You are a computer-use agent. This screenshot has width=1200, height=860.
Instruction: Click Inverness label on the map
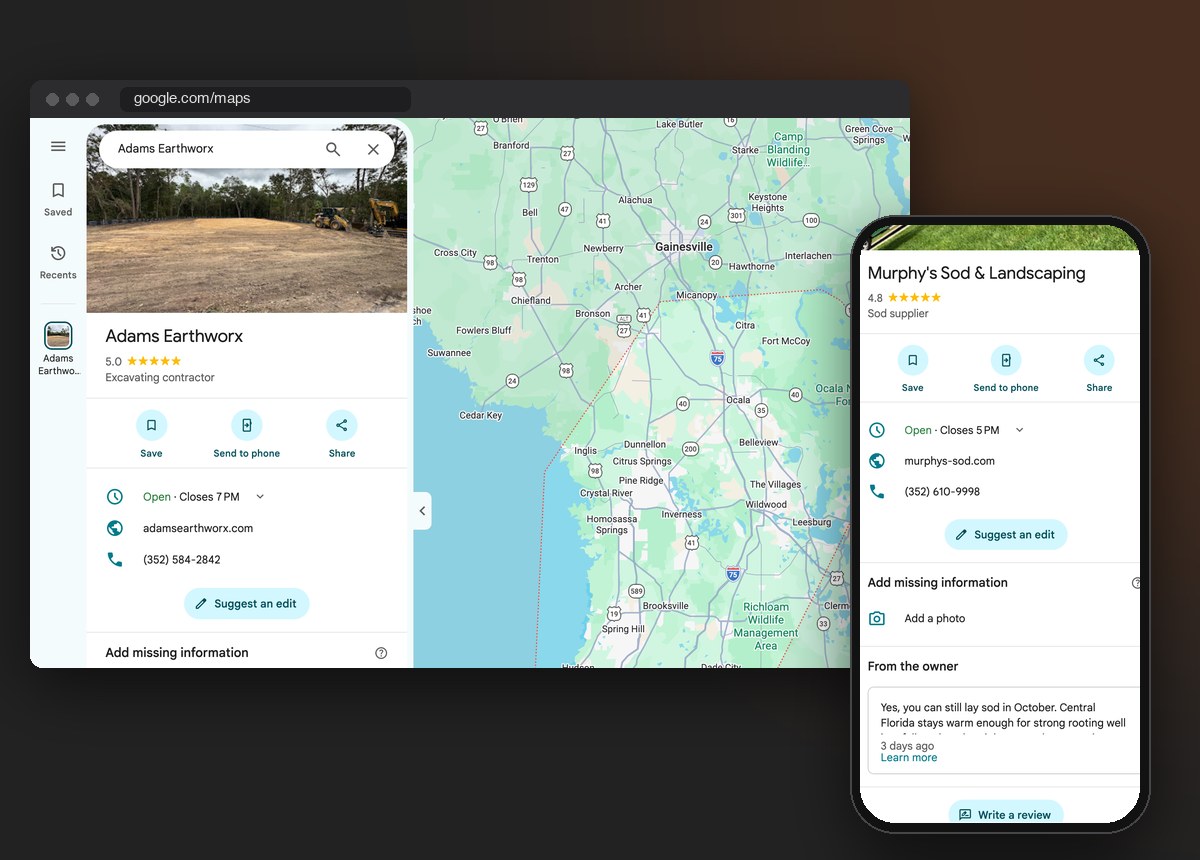[681, 514]
